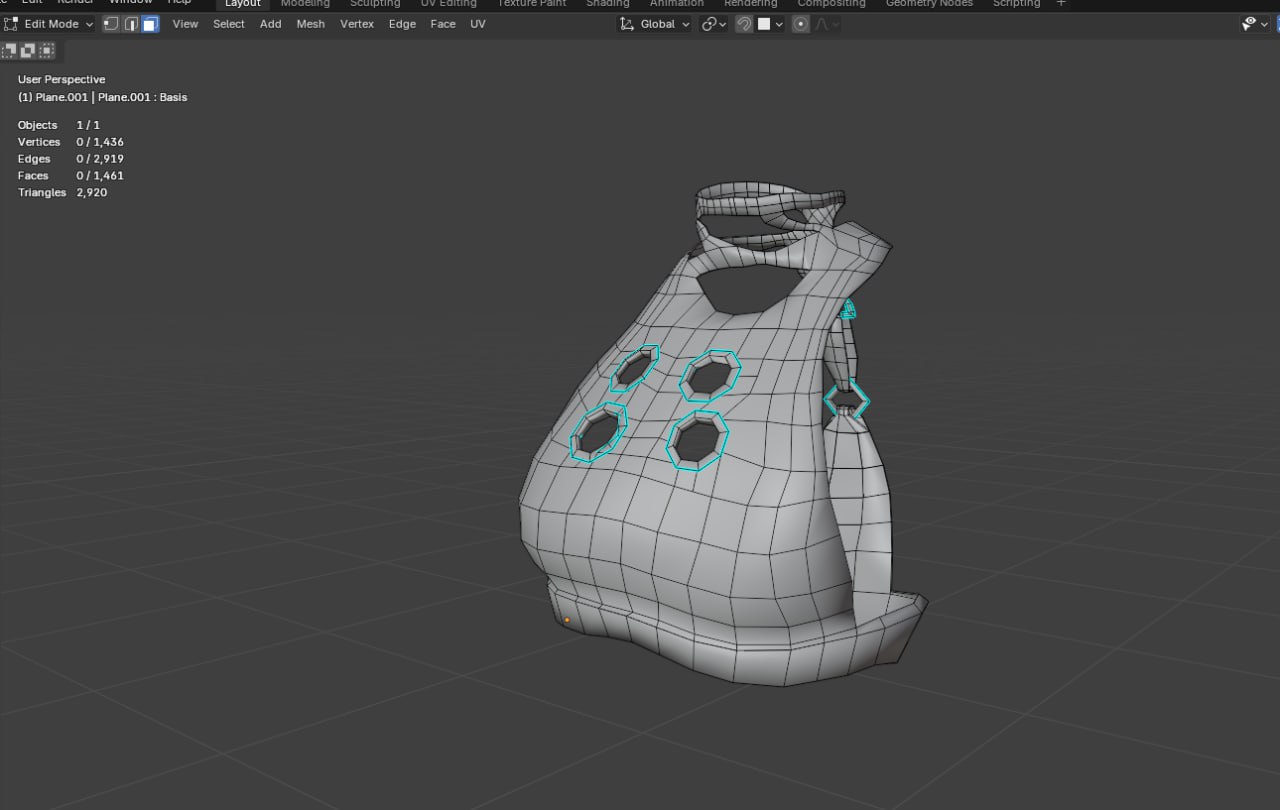The image size is (1280, 810).
Task: Click the Select menu in header
Action: coord(228,24)
